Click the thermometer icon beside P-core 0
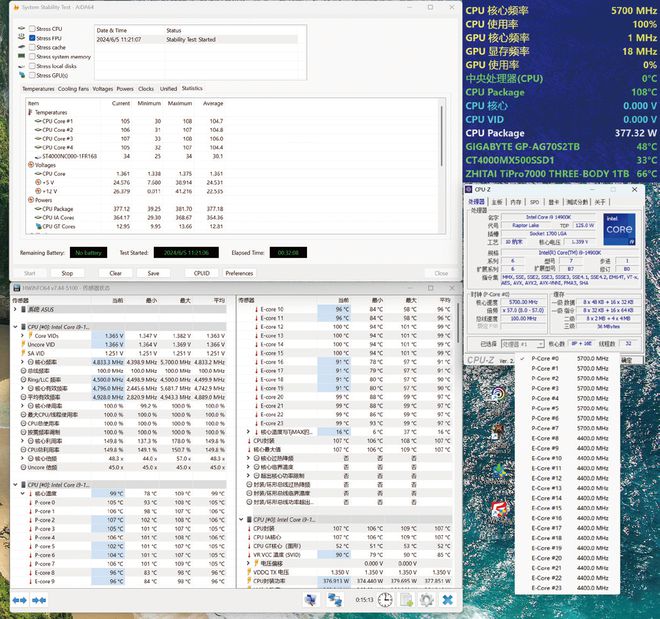660x619 pixels. pos(30,502)
